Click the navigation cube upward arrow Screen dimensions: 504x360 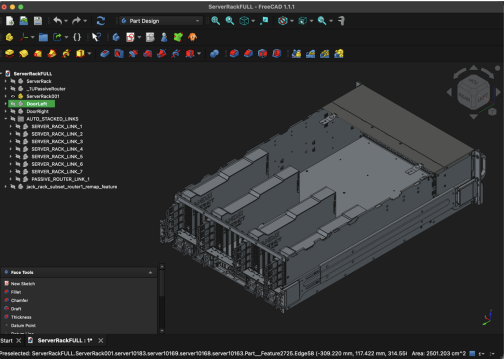tap(473, 68)
